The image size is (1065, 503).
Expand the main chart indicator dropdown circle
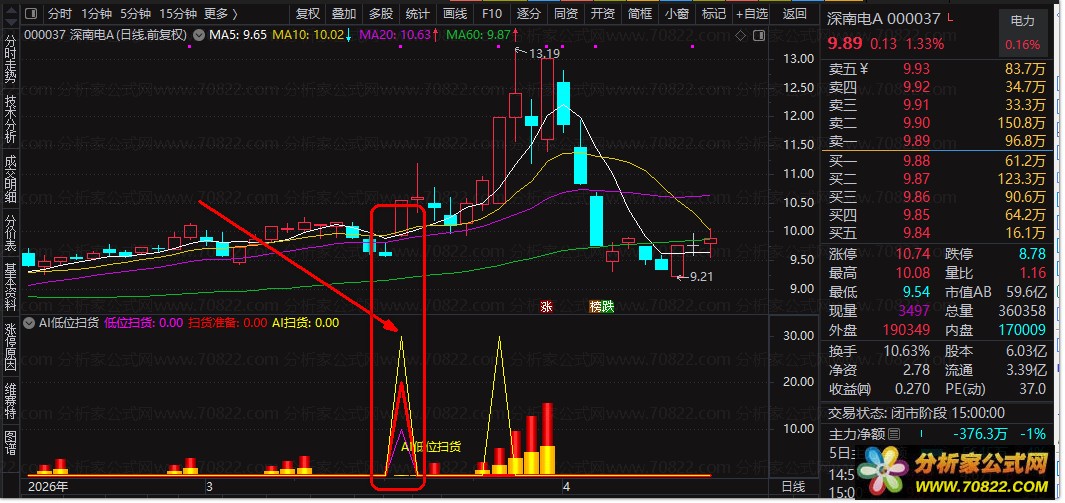[x=198, y=35]
